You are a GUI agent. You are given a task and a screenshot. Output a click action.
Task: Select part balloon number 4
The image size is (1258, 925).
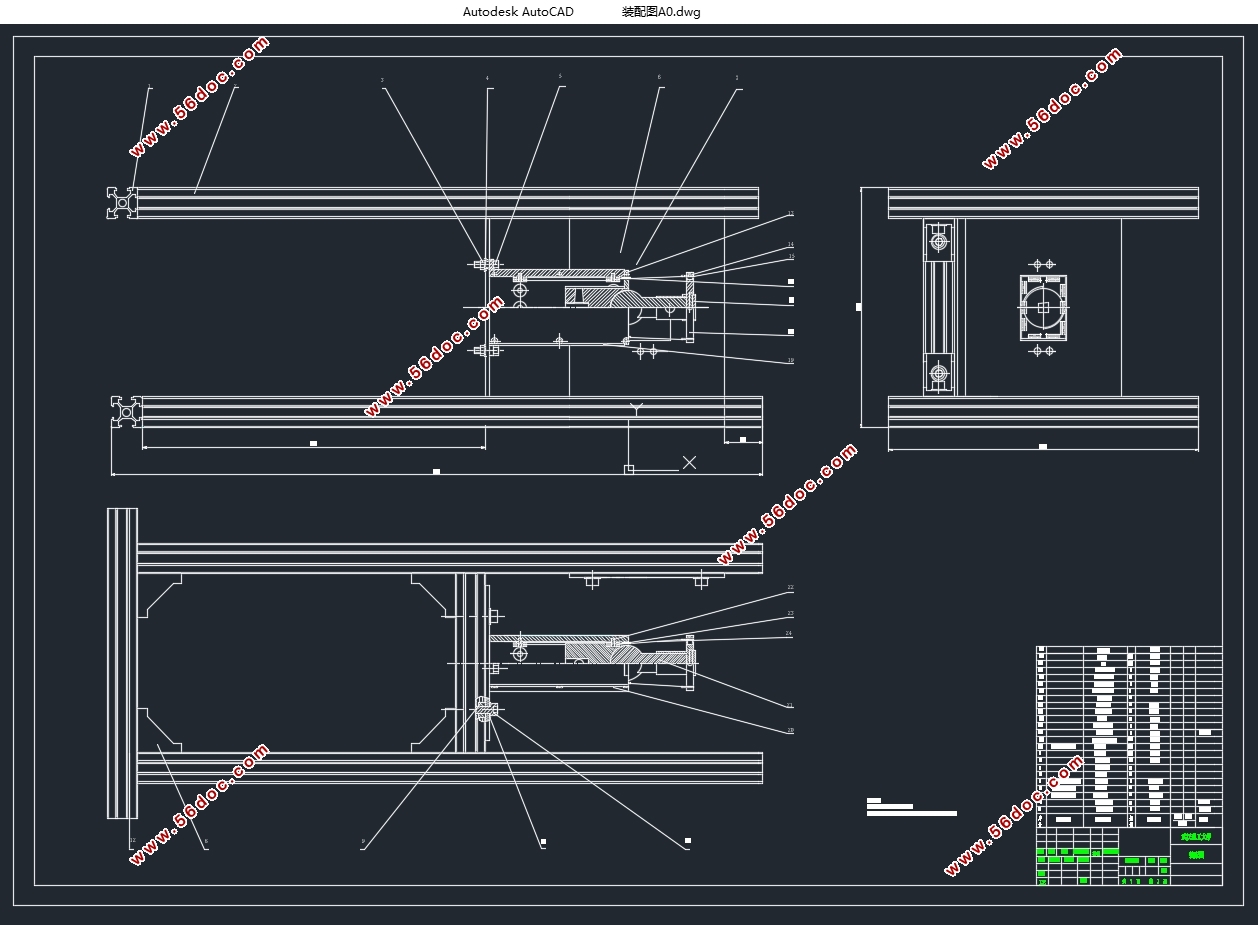coord(488,78)
